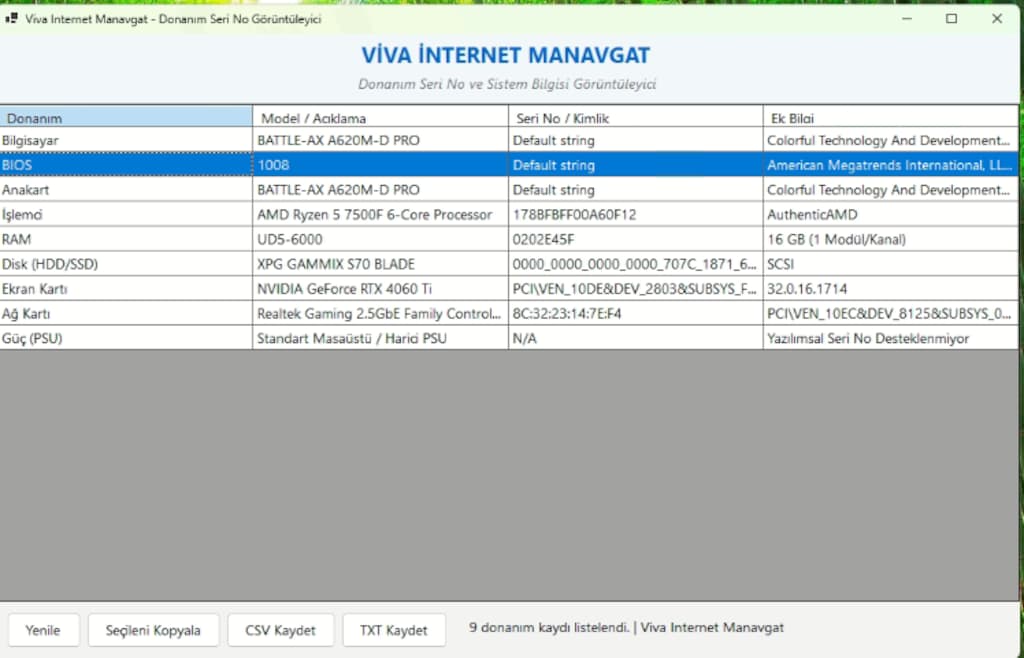Click AuthenticAMD info cell
Screen dimensions: 1024x658
click(x=891, y=215)
